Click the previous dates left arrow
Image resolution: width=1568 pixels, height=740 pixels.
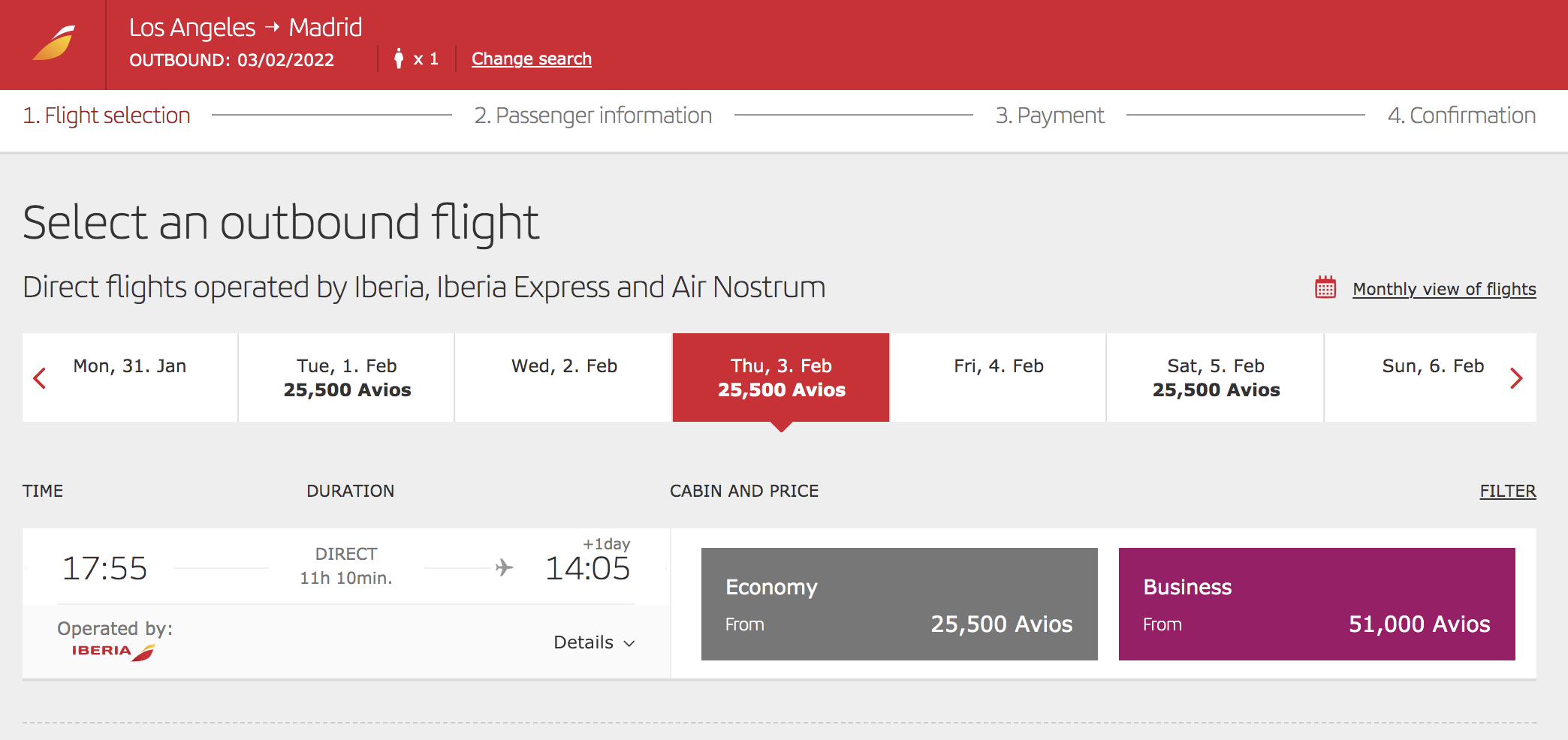(40, 378)
